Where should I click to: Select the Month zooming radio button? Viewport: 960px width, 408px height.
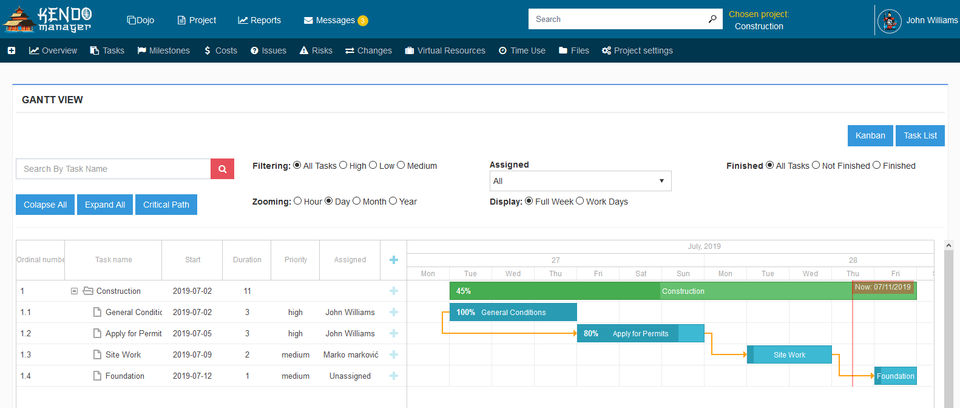click(356, 201)
